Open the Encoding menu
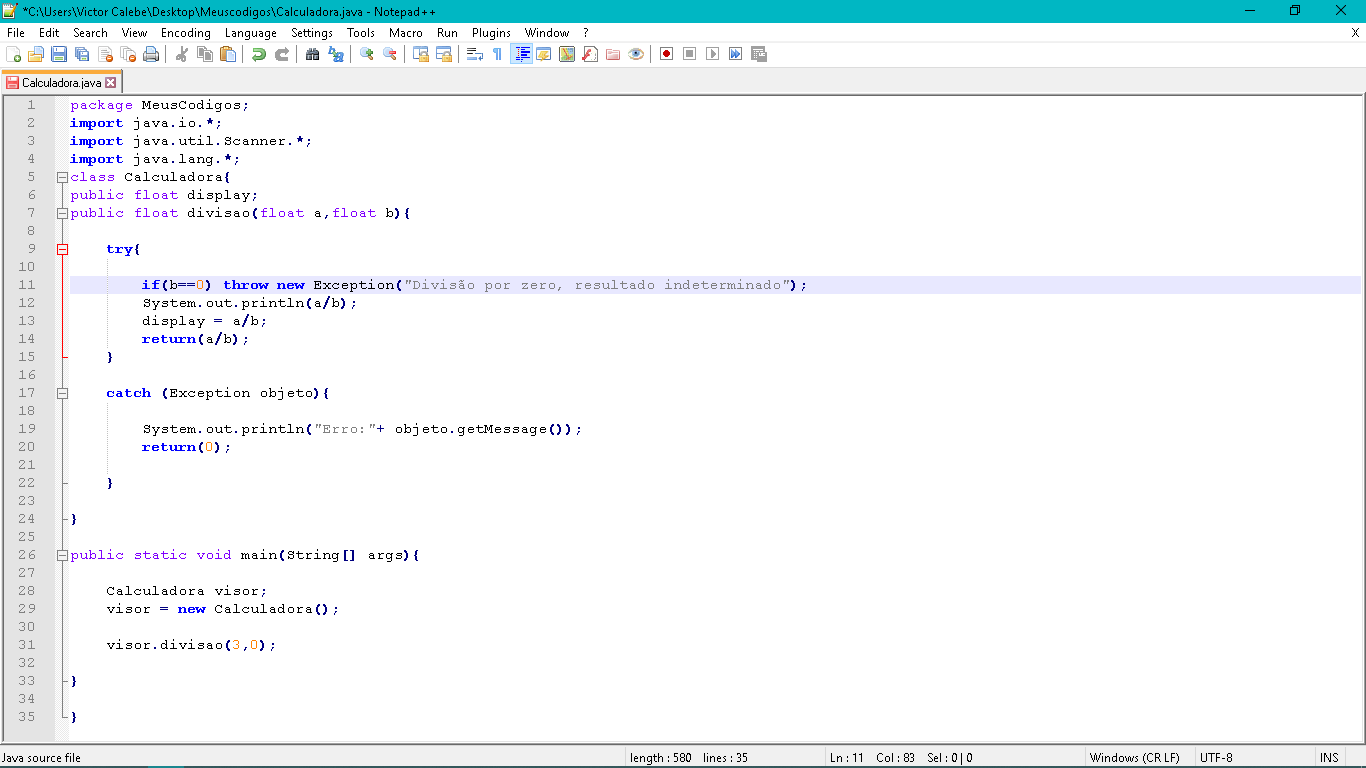 185,33
